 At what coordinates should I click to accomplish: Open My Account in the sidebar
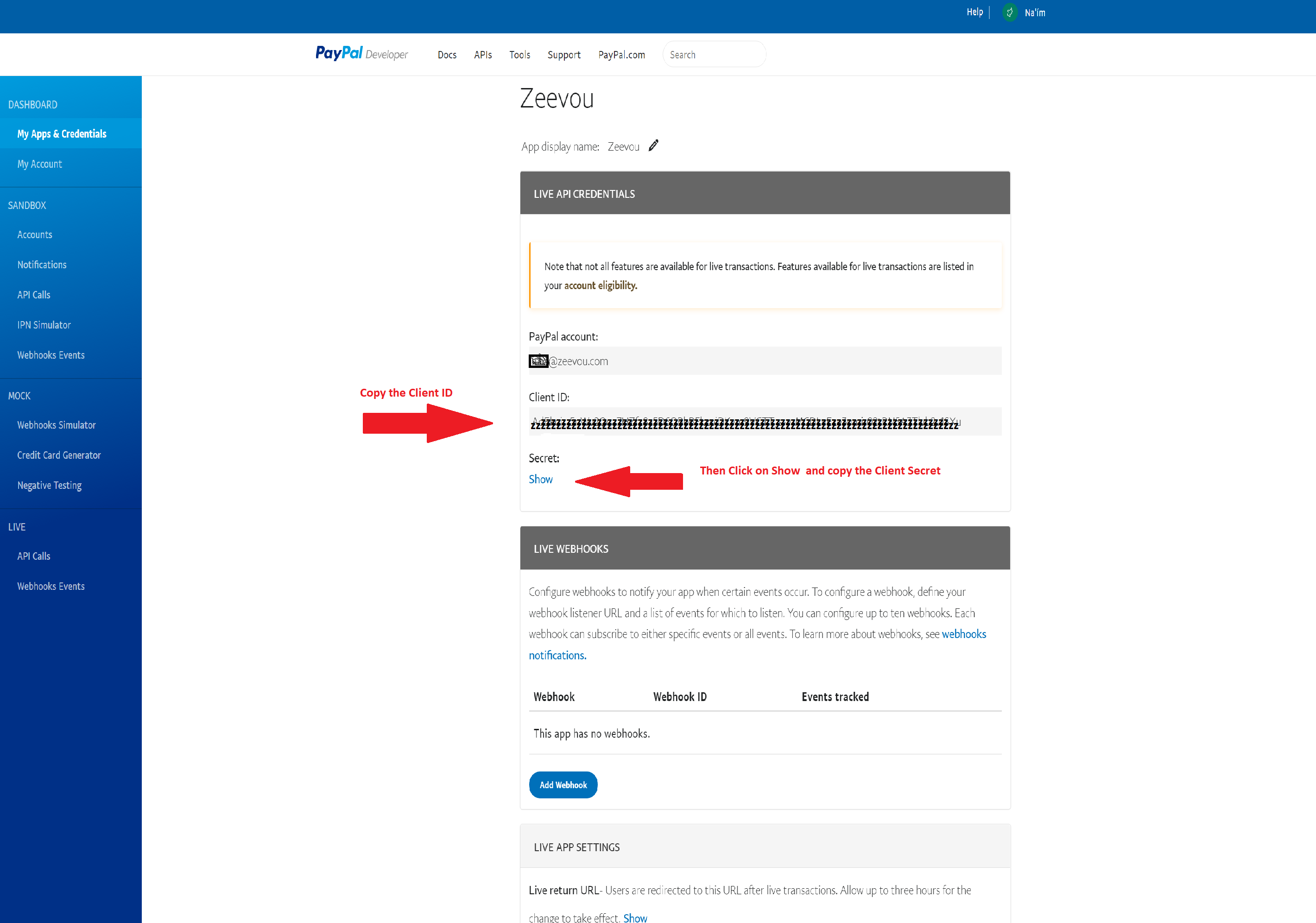(39, 164)
